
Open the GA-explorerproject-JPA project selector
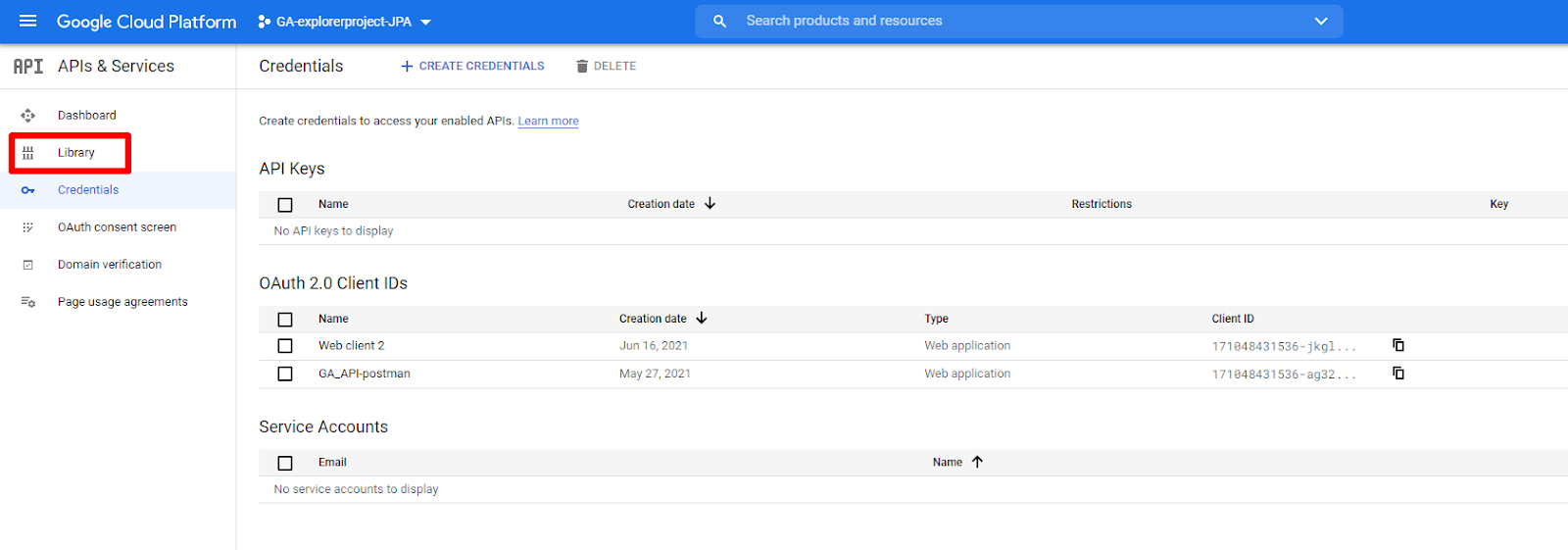[x=344, y=22]
